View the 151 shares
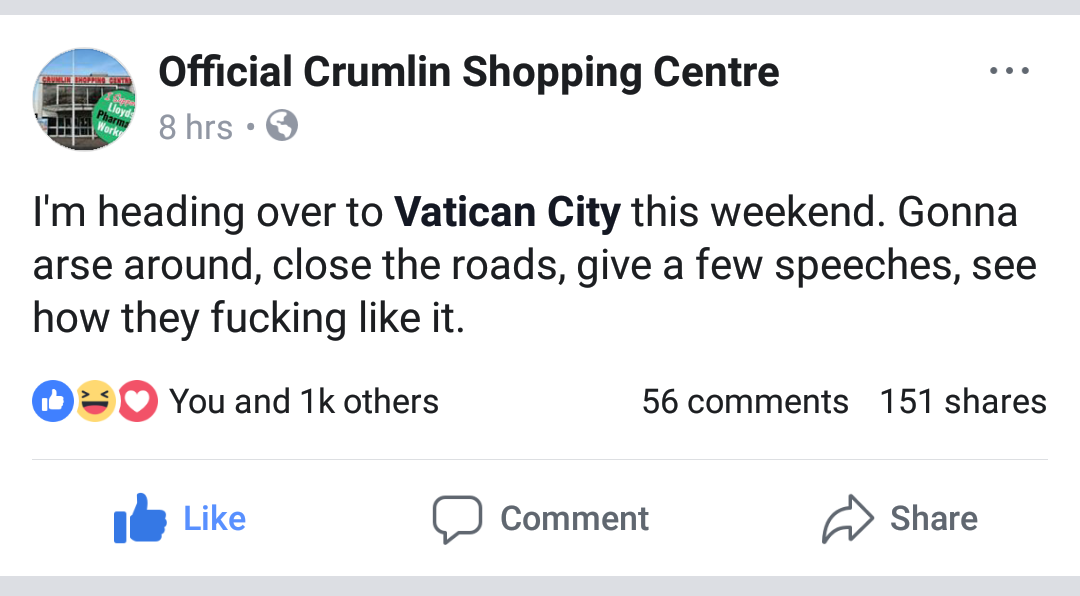 point(962,402)
